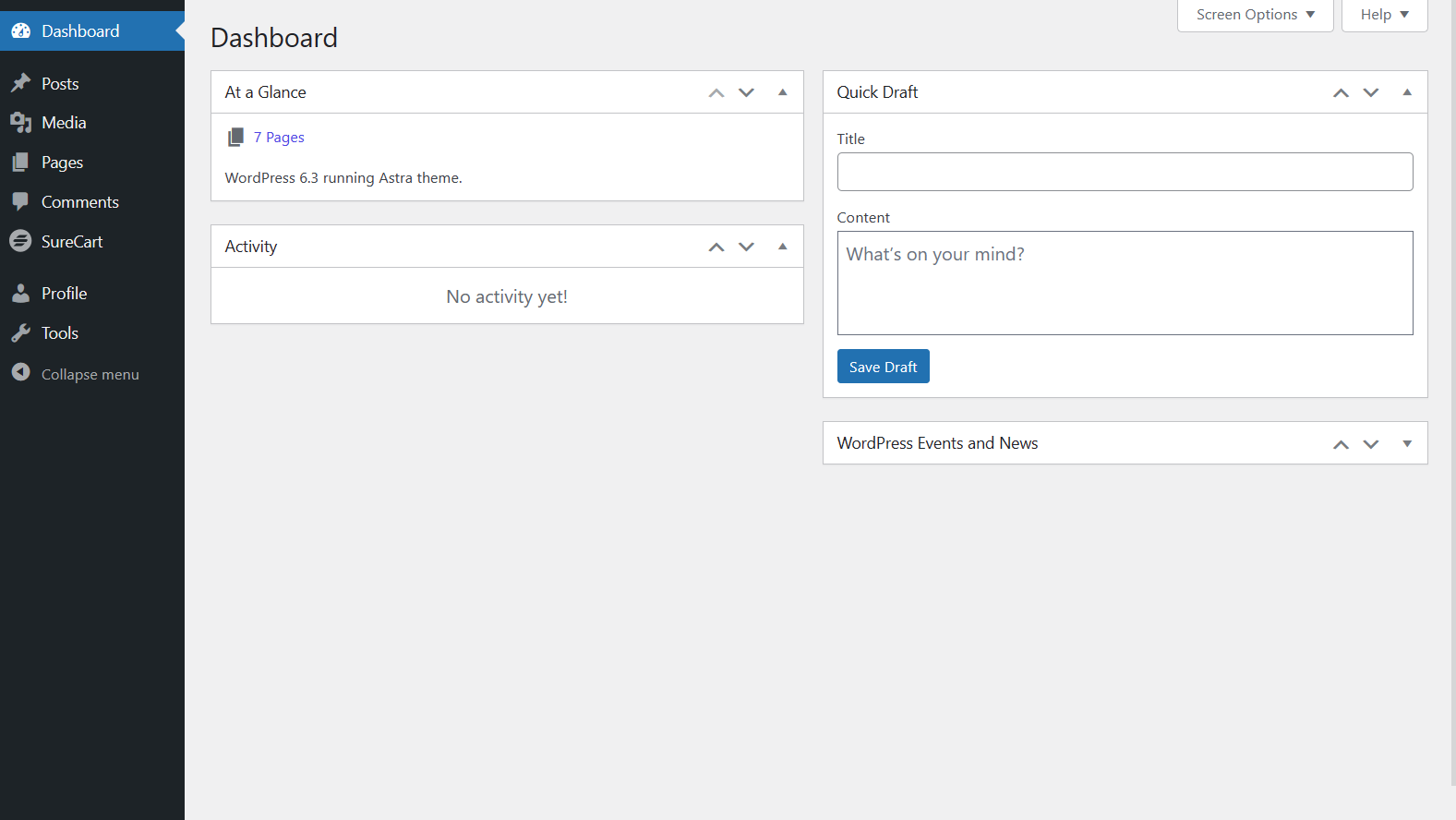Click the SureCart logo icon
The image size is (1456, 820).
pyautogui.click(x=20, y=241)
